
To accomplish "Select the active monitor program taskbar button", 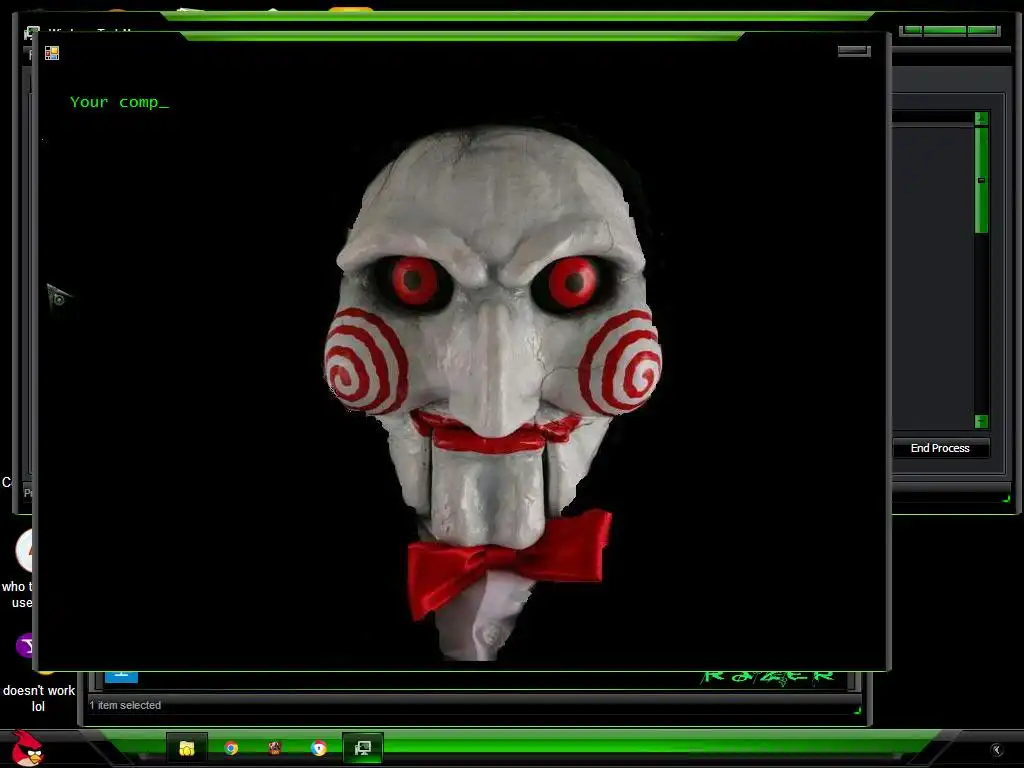I will point(362,748).
